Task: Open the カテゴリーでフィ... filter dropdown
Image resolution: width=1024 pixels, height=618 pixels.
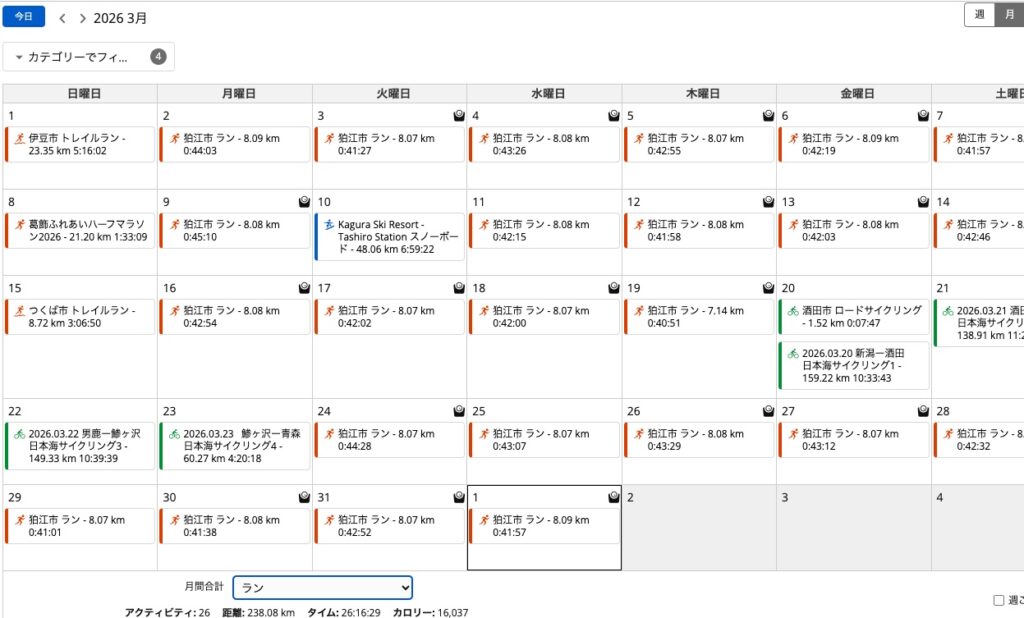Action: (89, 57)
